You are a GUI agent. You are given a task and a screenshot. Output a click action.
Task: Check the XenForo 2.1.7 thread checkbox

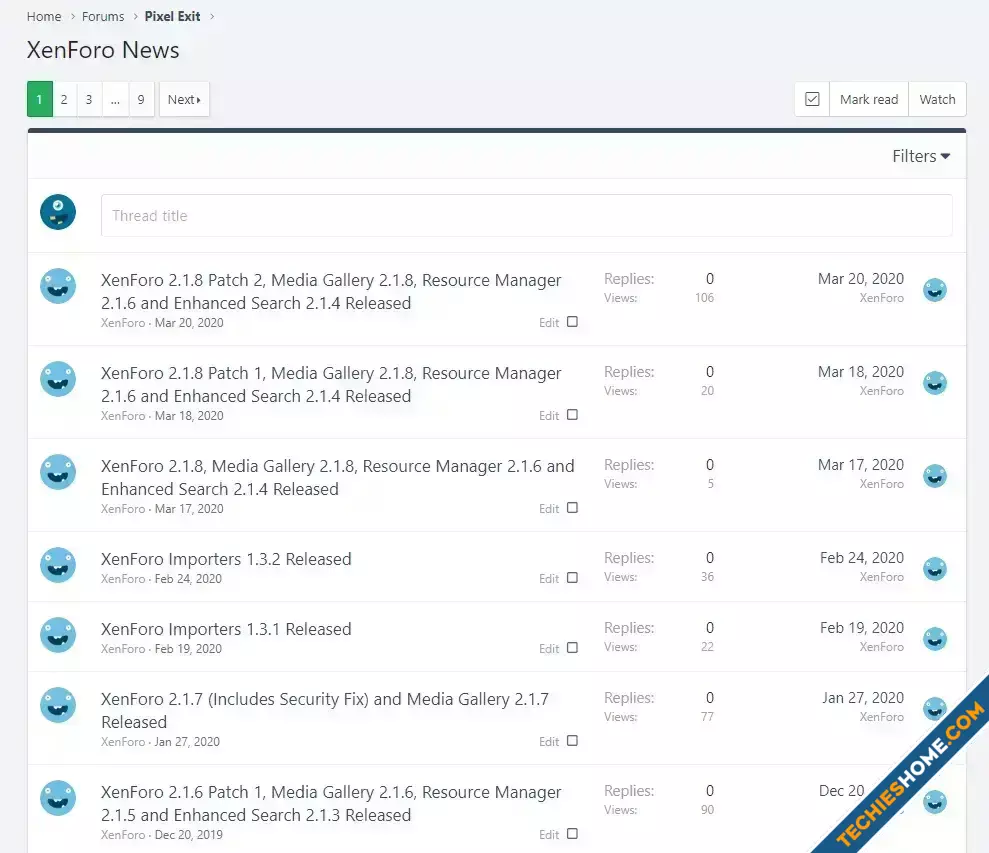coord(572,741)
